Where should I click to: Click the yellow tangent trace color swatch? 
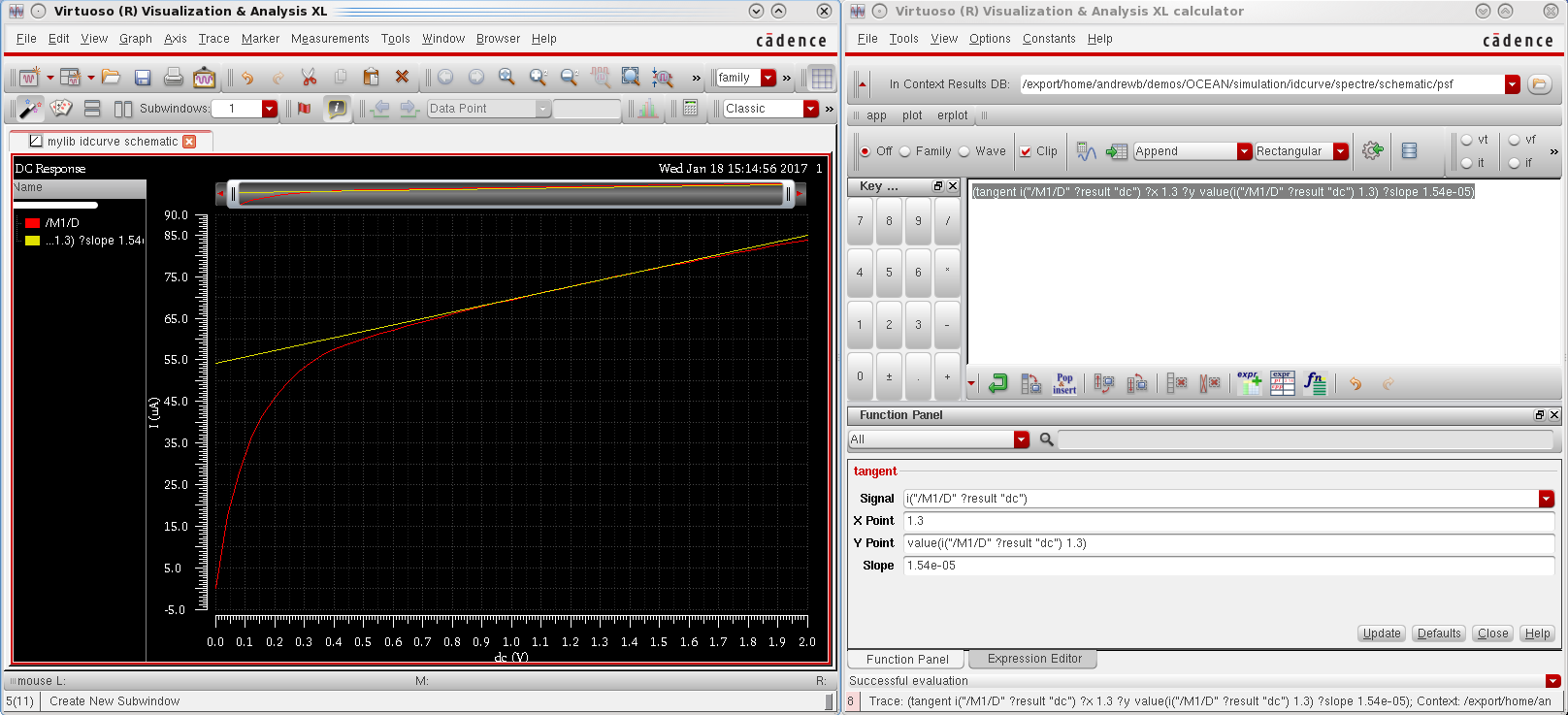(32, 241)
